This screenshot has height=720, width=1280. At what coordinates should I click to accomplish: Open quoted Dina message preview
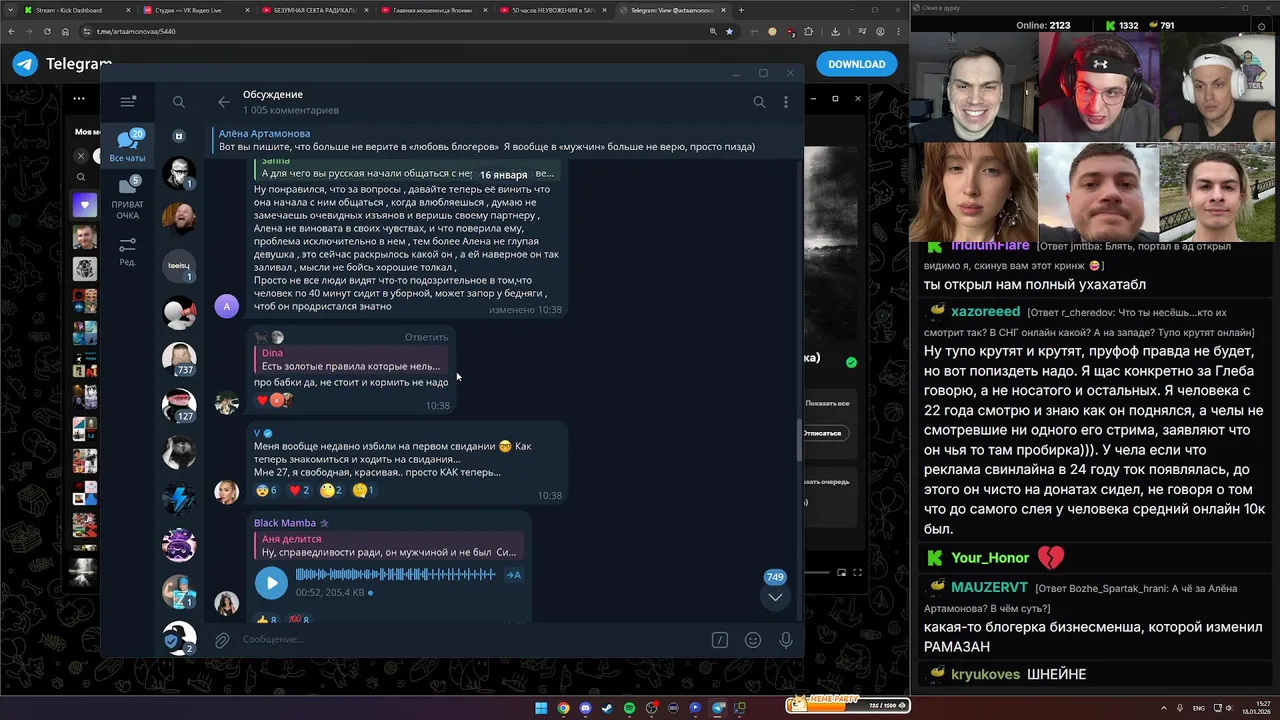(x=352, y=359)
